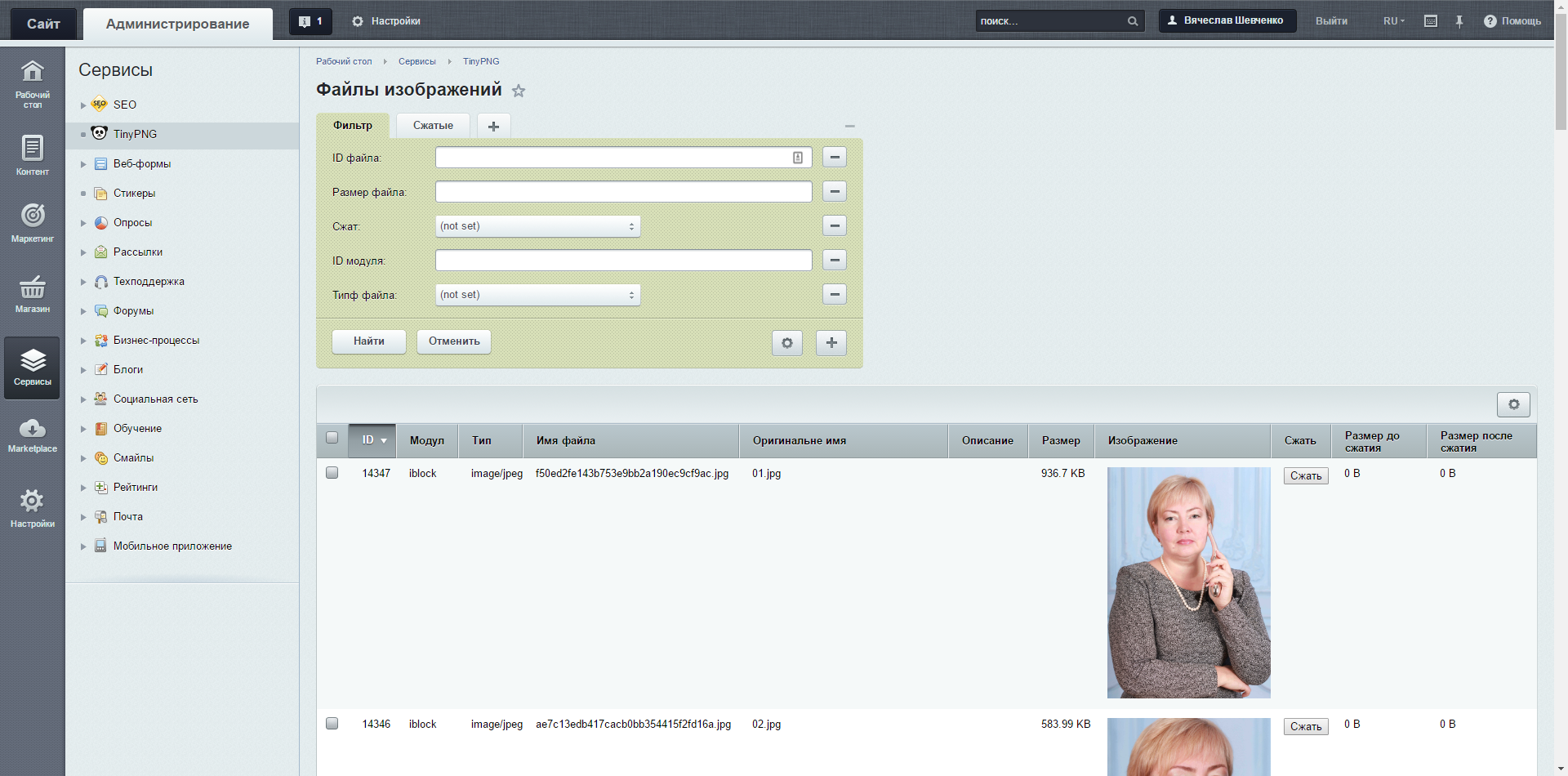
Task: Expand the Опросы tree node
Action: tap(83, 223)
